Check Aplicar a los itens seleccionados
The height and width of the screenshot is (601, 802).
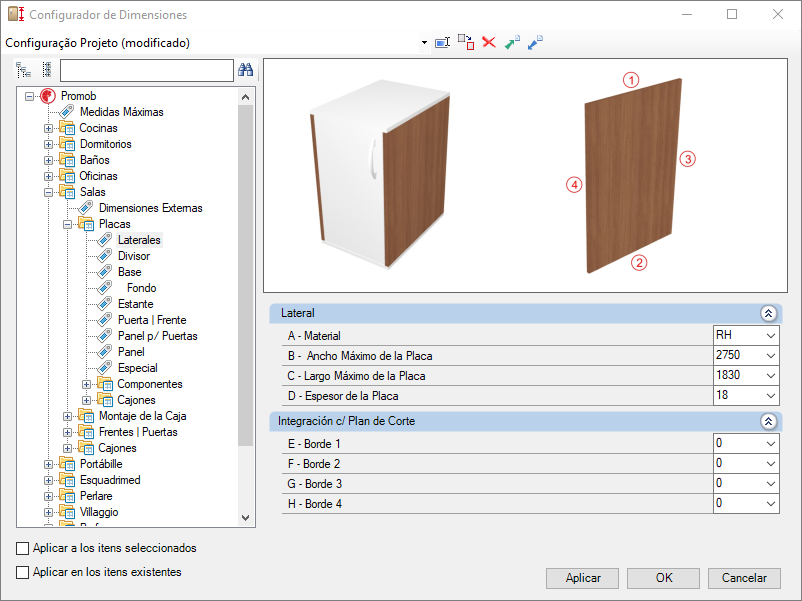point(23,548)
